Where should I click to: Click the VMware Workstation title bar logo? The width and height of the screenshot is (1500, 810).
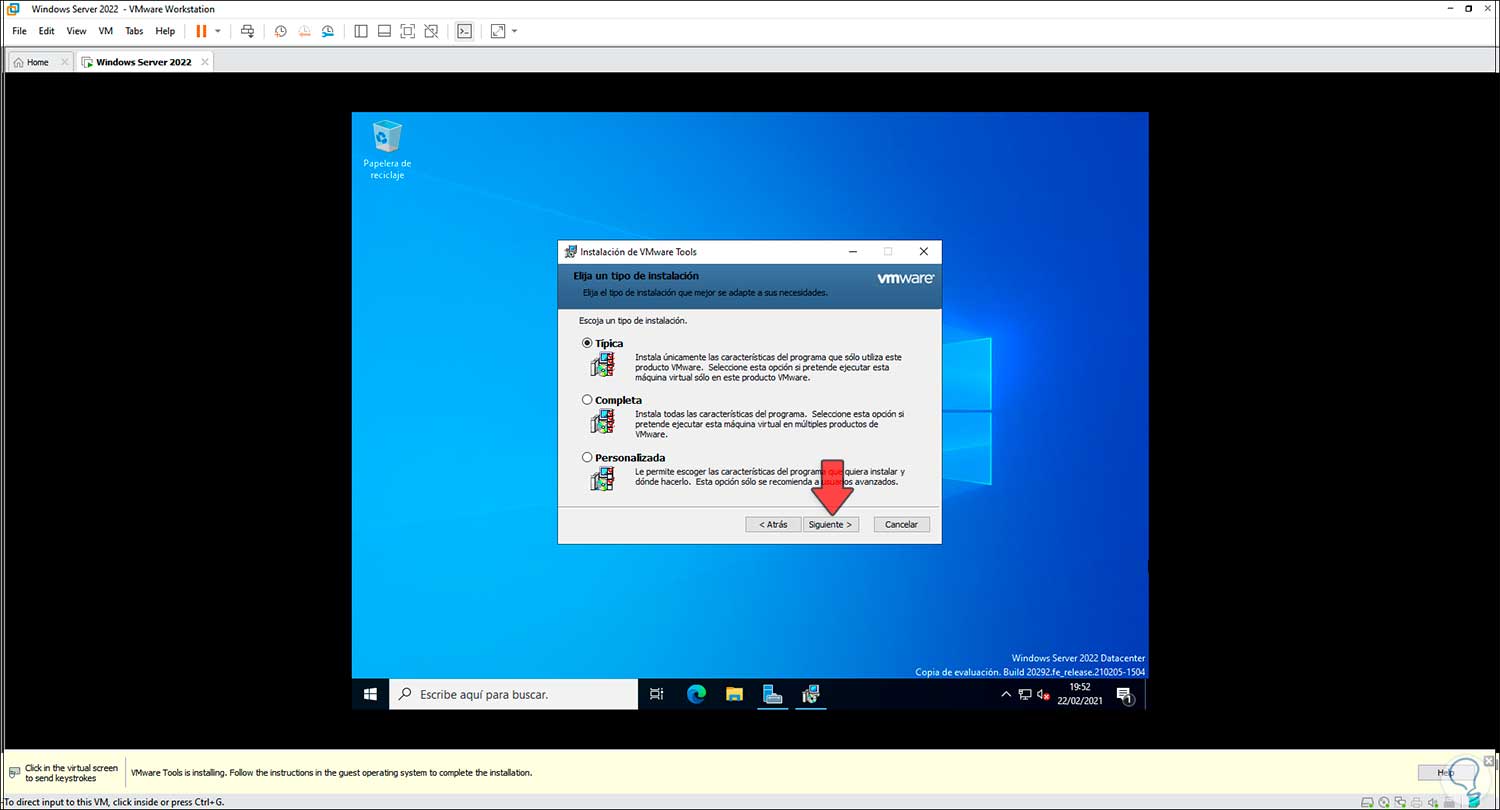click(15, 9)
